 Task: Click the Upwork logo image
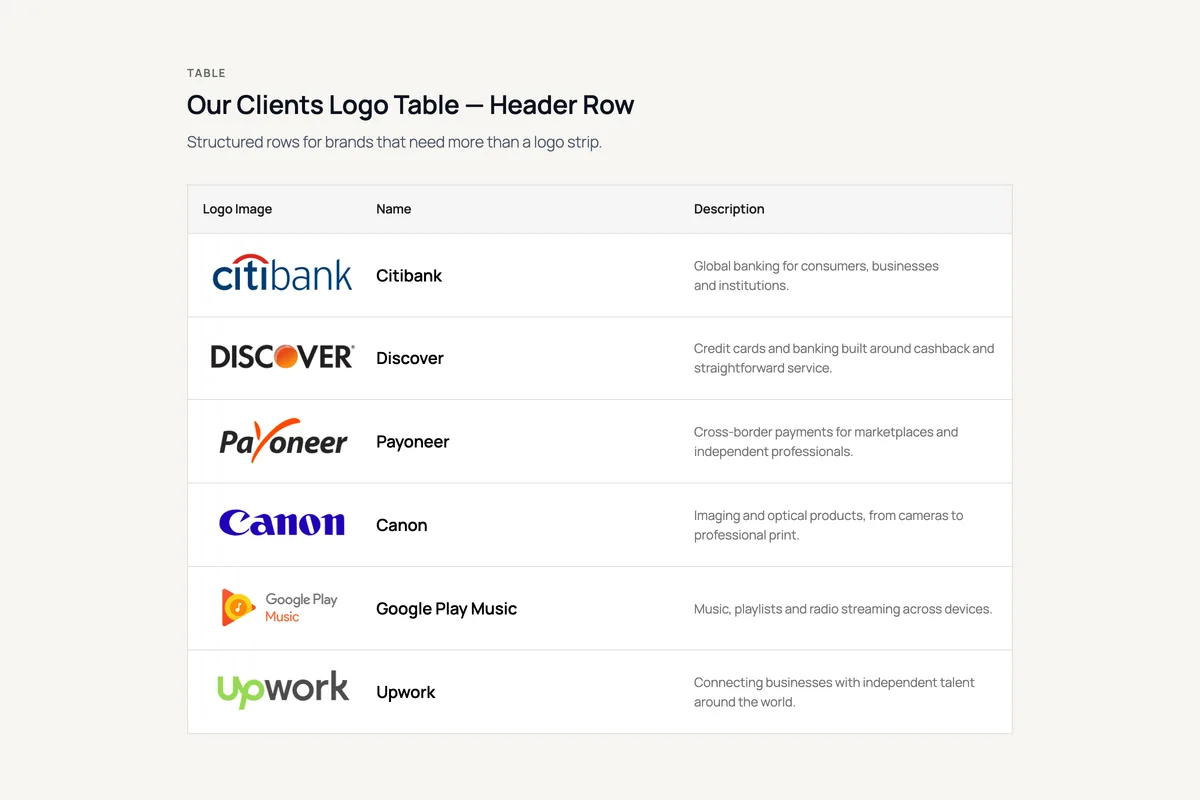point(282,690)
